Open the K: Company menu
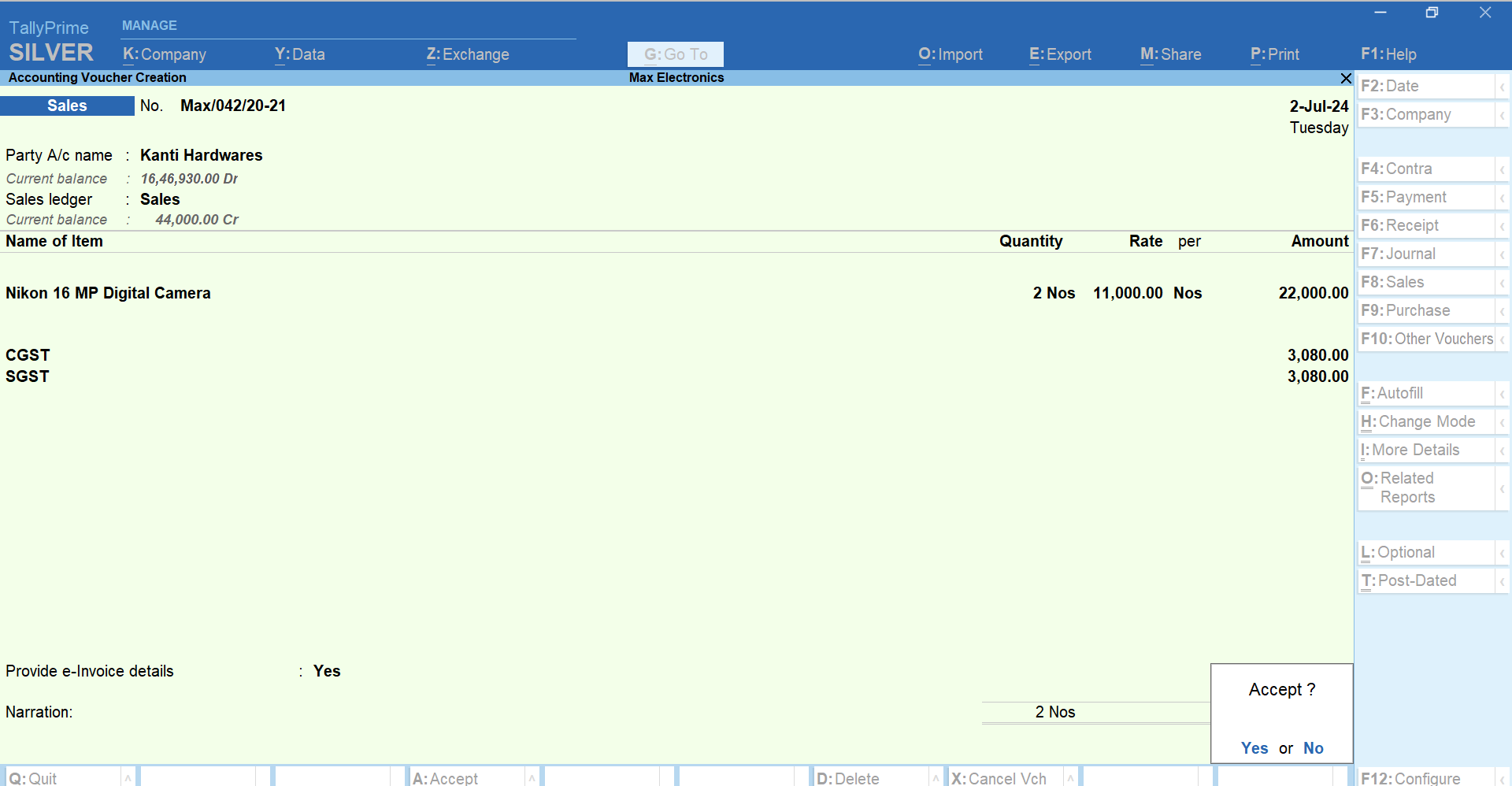This screenshot has width=1512, height=786. (x=165, y=54)
